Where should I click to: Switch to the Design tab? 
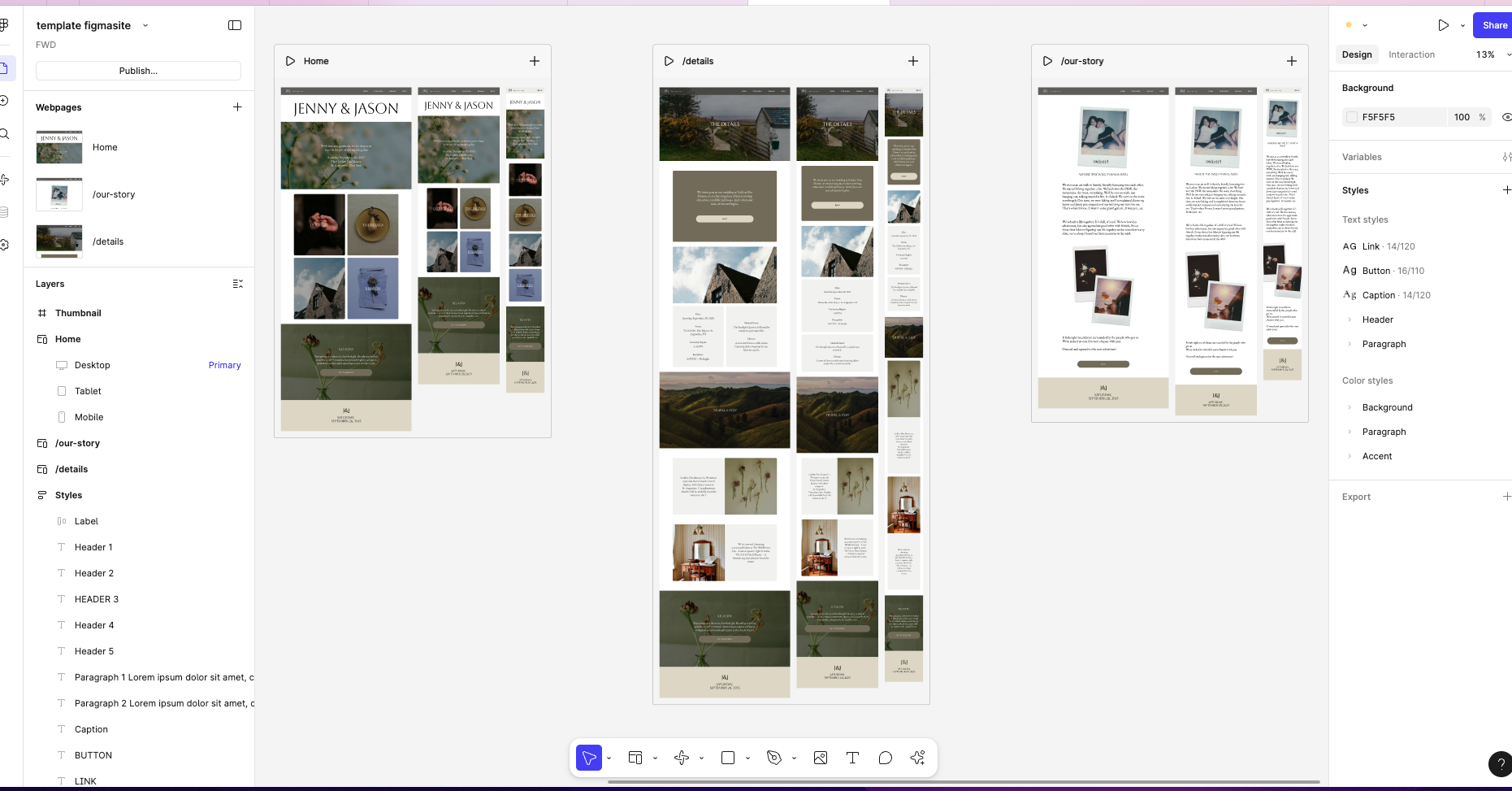(x=1357, y=54)
